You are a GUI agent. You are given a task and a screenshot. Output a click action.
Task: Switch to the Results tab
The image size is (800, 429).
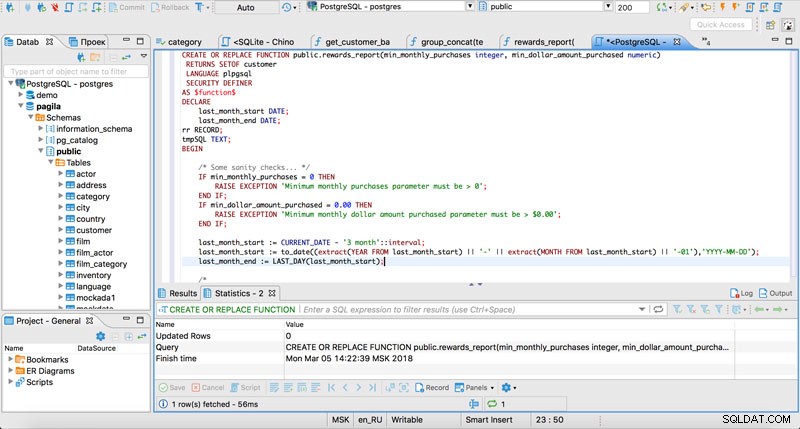pyautogui.click(x=177, y=293)
